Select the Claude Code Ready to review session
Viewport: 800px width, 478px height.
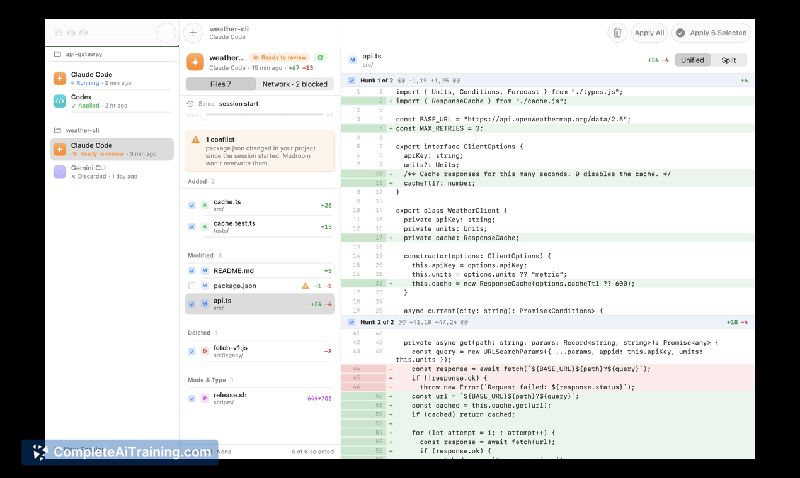coord(112,149)
